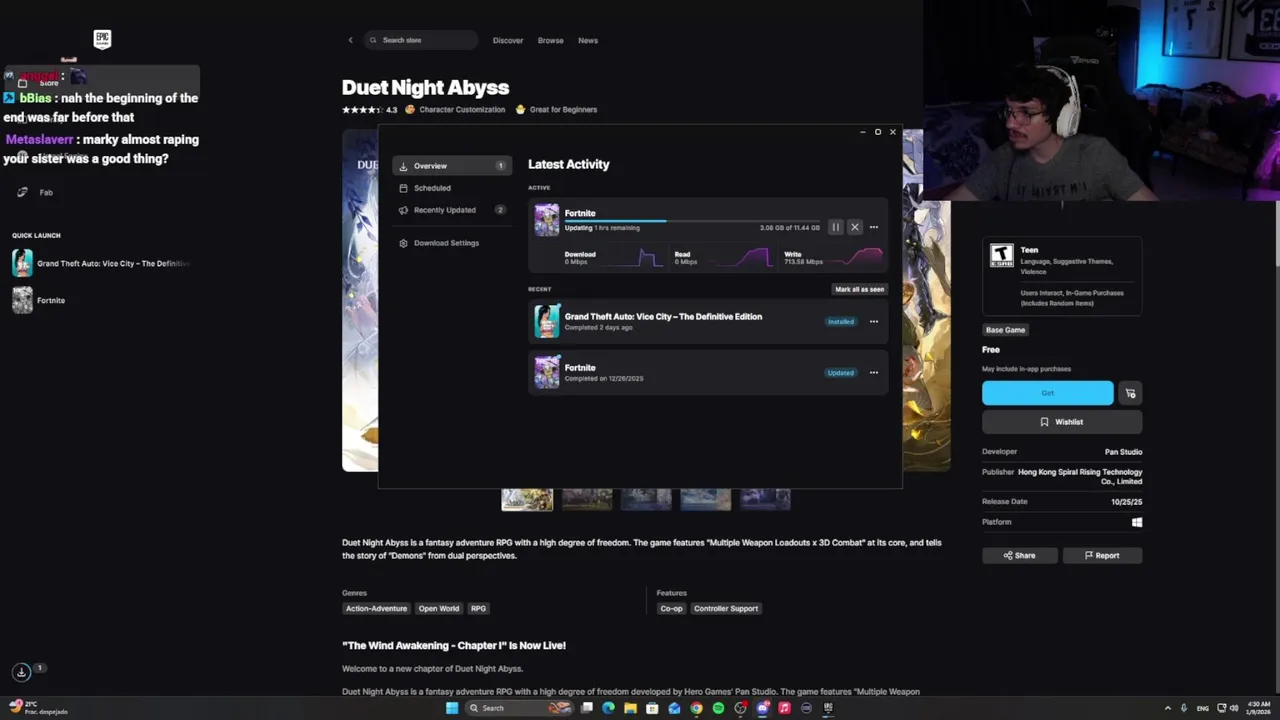Click the Installed badge for Grand Theft Auto
Viewport: 1280px width, 720px height.
(840, 322)
